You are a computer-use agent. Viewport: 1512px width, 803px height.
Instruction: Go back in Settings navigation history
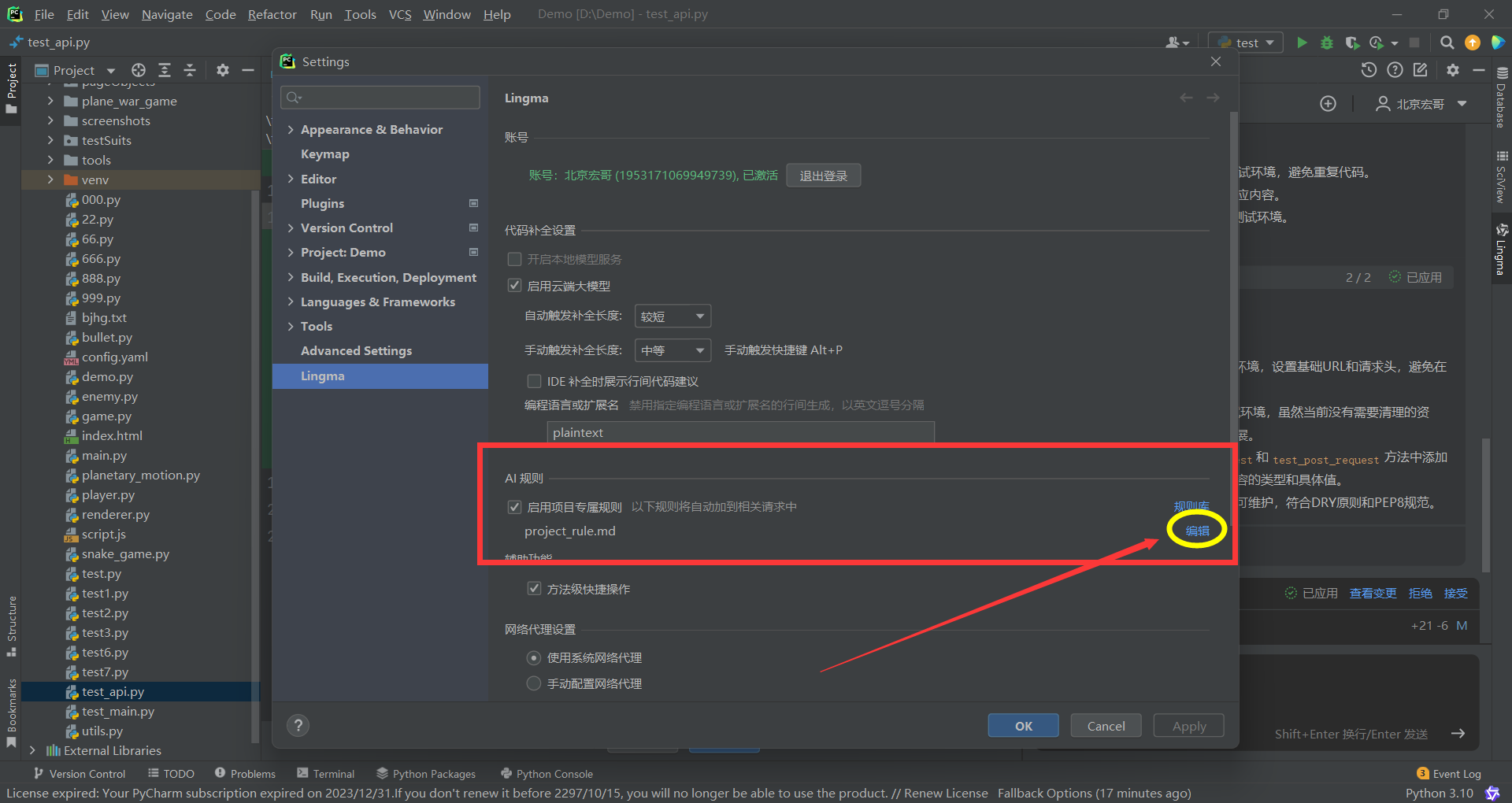(1186, 98)
